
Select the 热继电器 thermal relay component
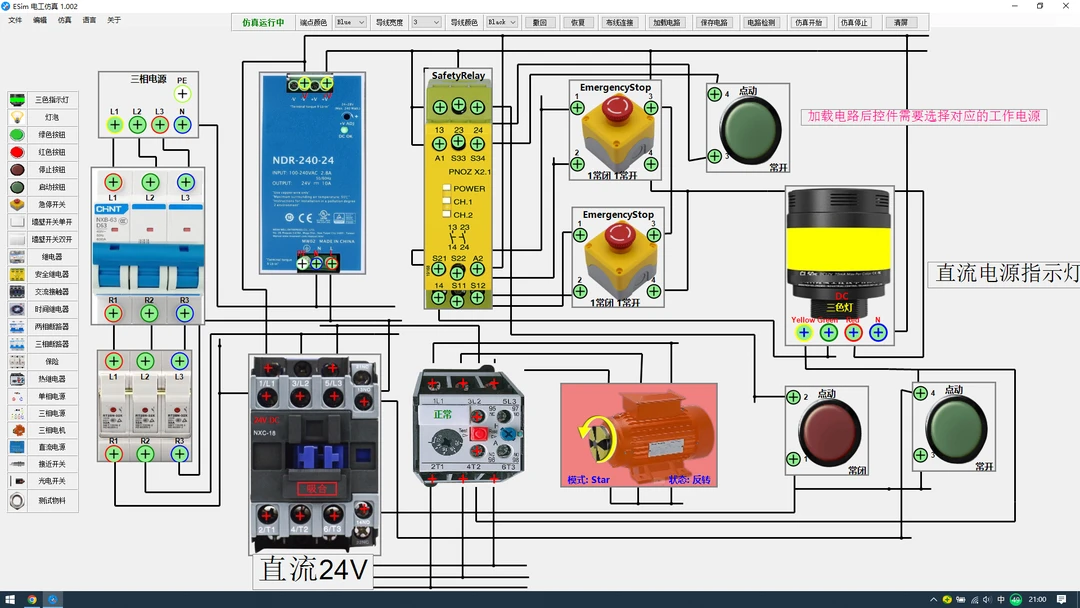click(43, 379)
